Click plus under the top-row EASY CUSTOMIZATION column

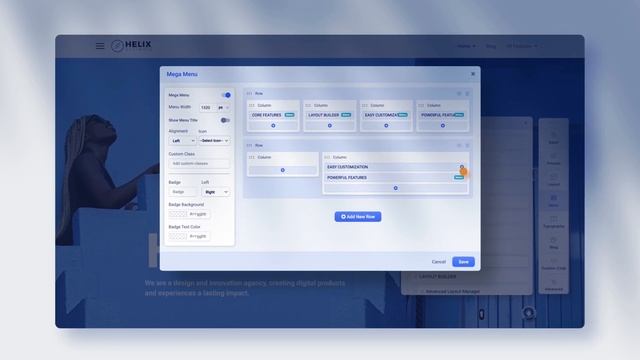tap(386, 126)
